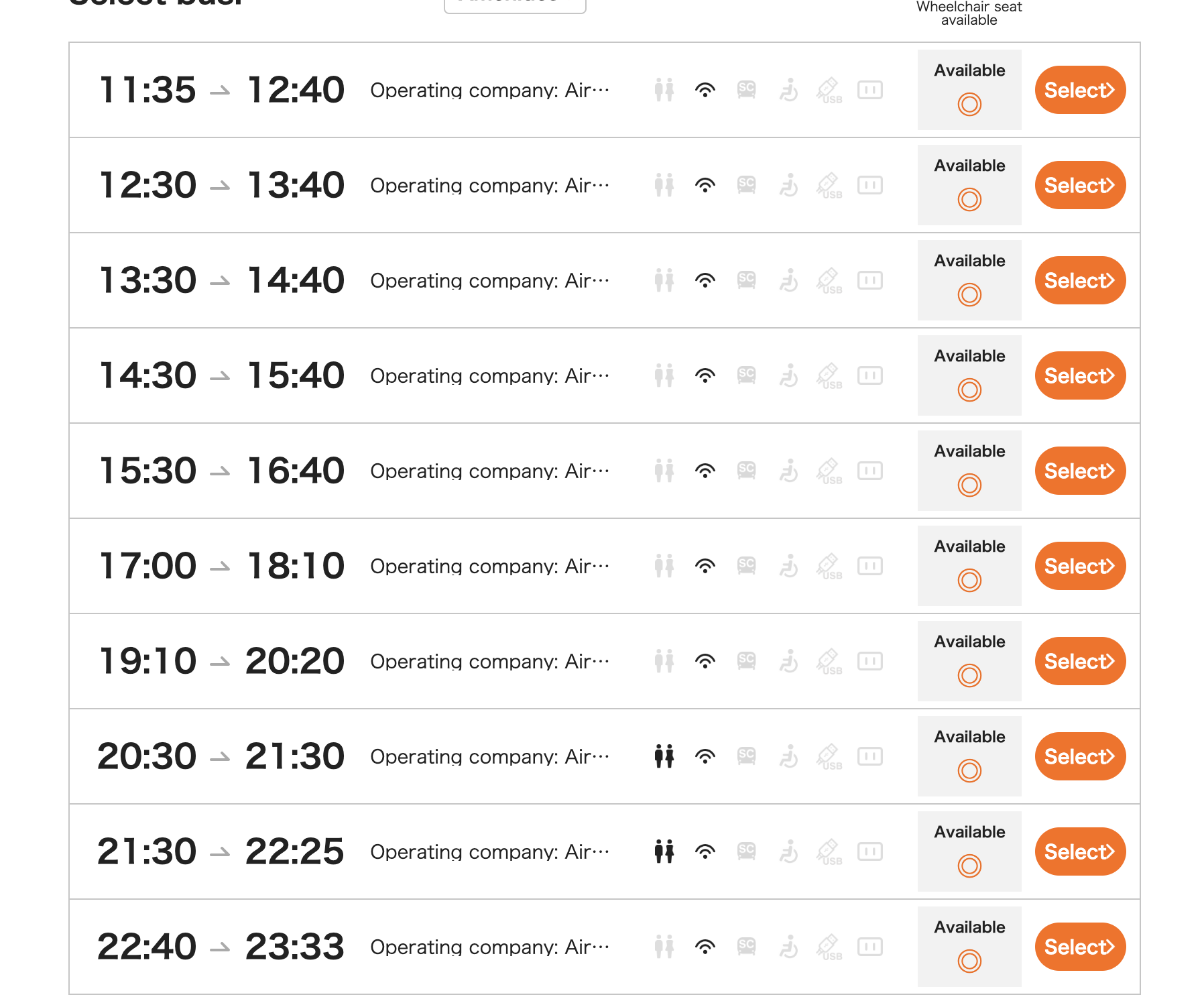Click the wheelchair icon on the 13:30 bus
Image resolution: width=1204 pixels, height=1003 pixels.
click(x=788, y=280)
